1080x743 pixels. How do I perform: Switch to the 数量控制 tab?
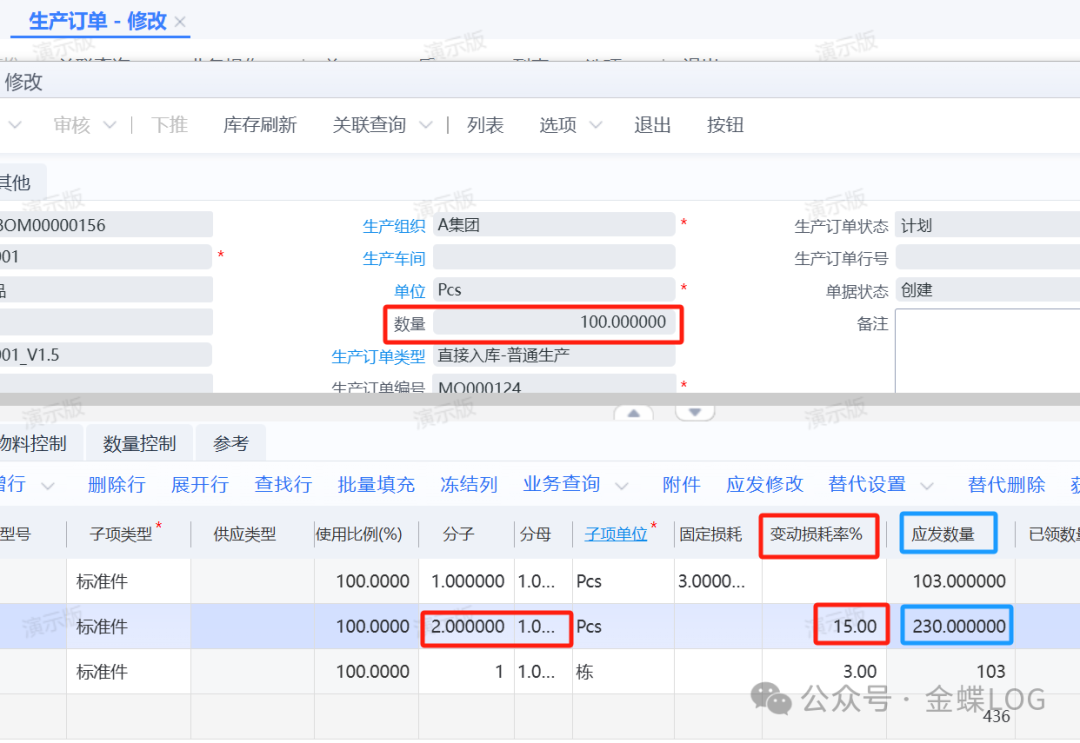[140, 443]
